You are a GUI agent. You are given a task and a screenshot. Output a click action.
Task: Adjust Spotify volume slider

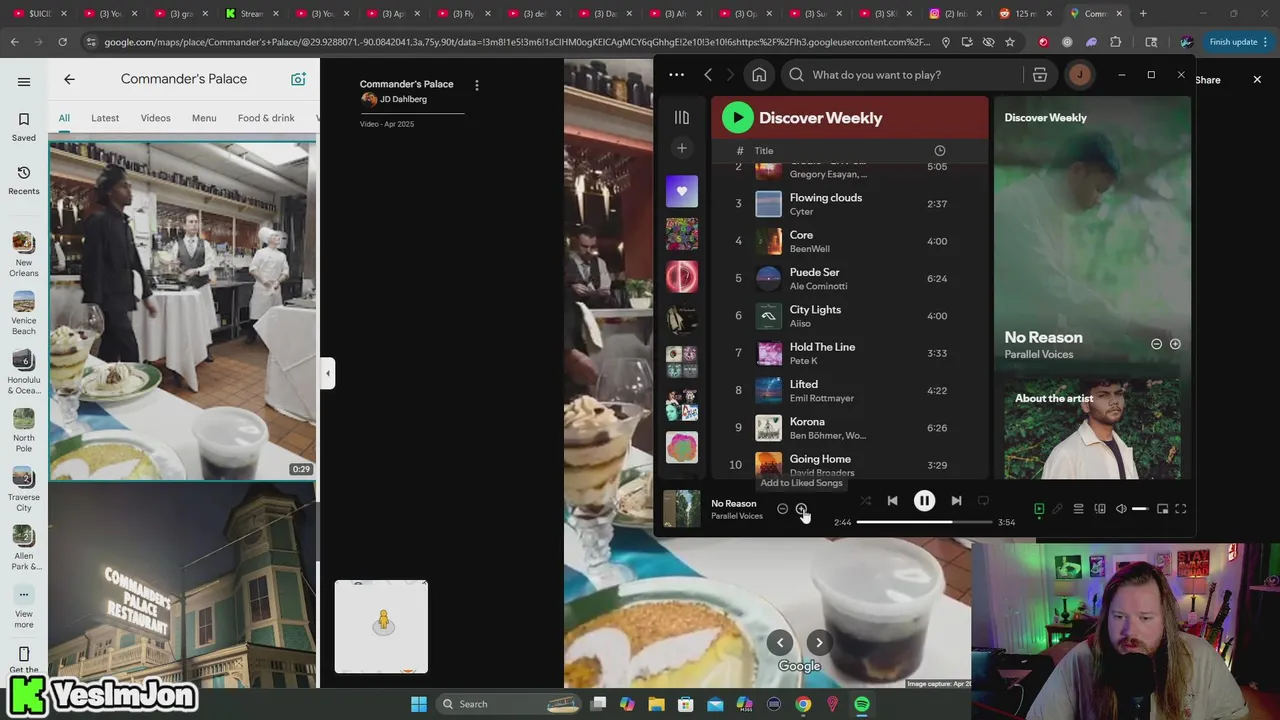pos(1139,509)
